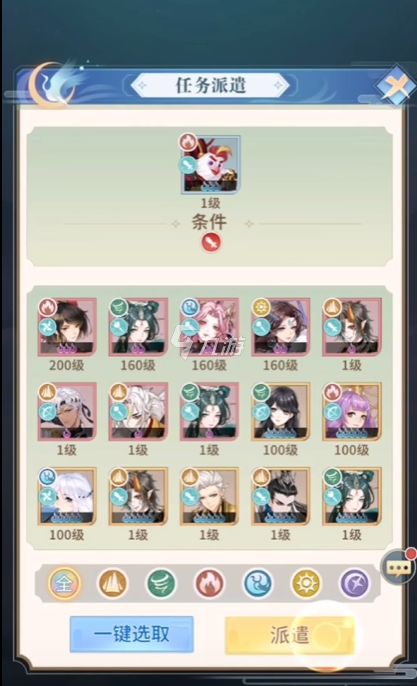Image resolution: width=417 pixels, height=686 pixels.
Task: Filter heroes by red fire element icon
Action: (x=210, y=583)
